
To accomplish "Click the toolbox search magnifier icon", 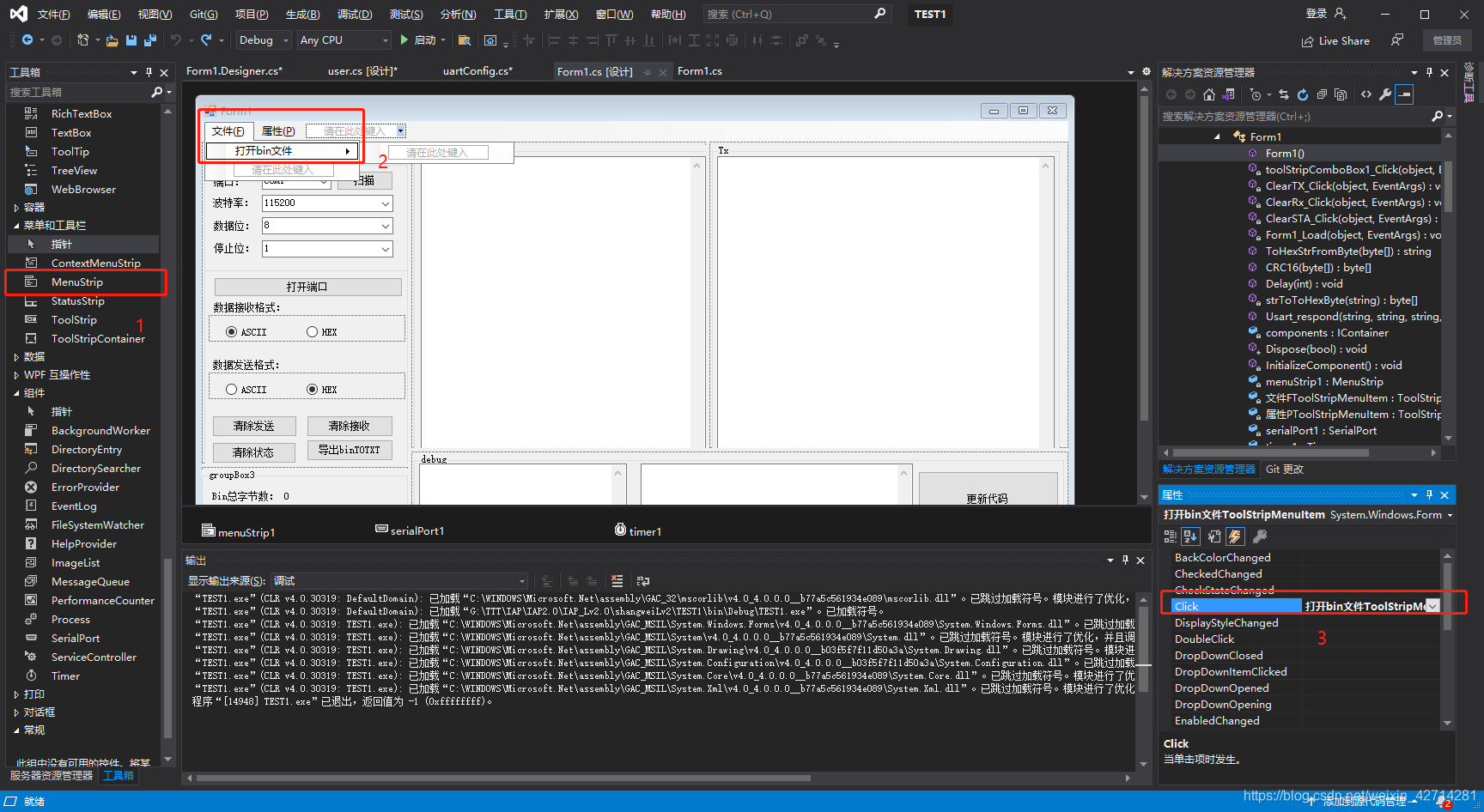I will pos(156,92).
